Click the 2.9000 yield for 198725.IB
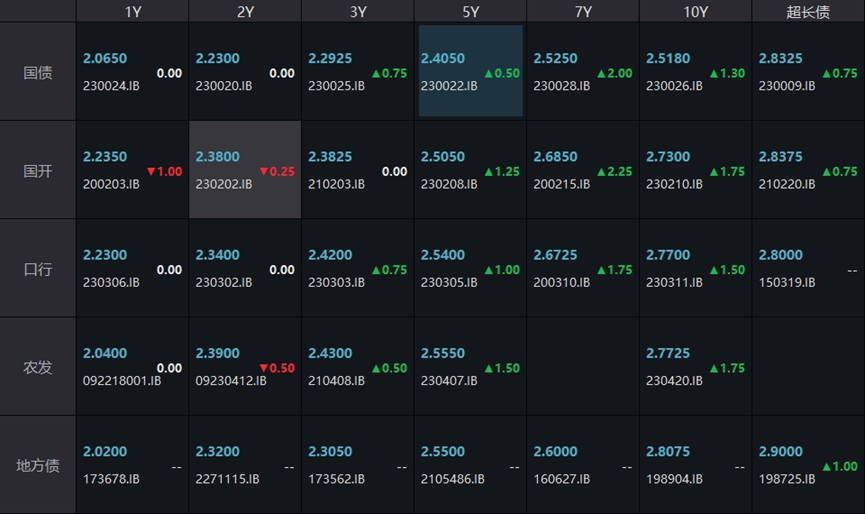The image size is (865, 514). 780,452
